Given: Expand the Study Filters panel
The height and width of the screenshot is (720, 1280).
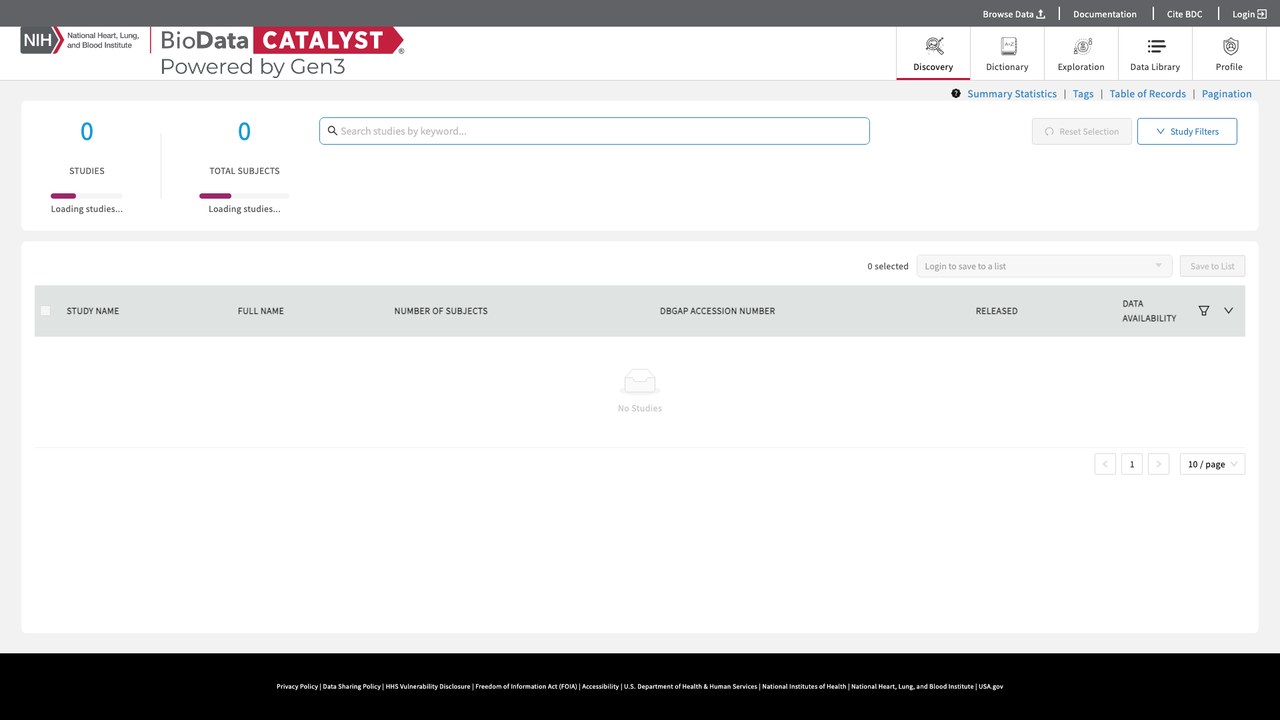Looking at the screenshot, I should tap(1187, 131).
